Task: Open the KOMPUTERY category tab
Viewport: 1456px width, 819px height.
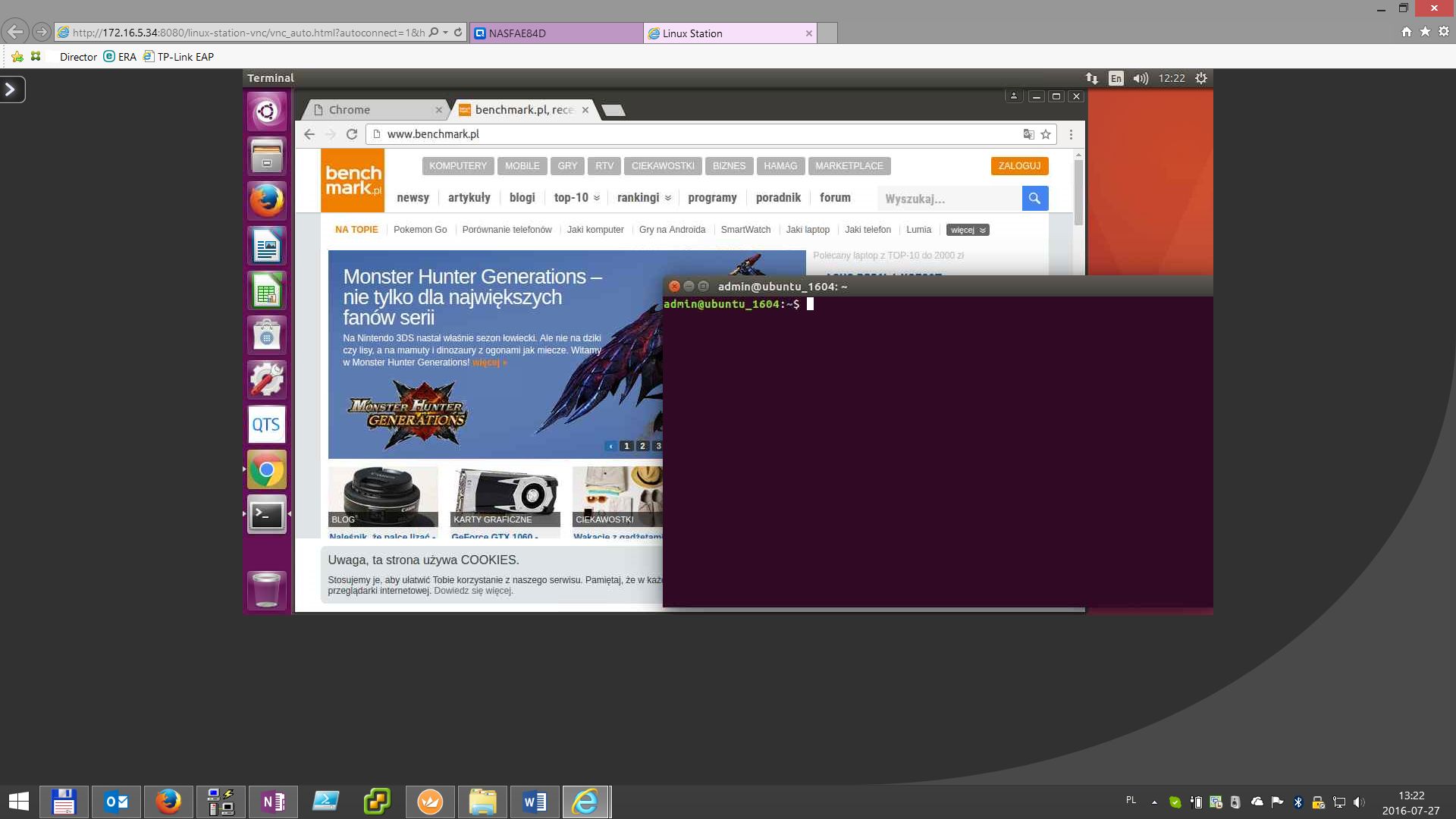Action: click(458, 166)
